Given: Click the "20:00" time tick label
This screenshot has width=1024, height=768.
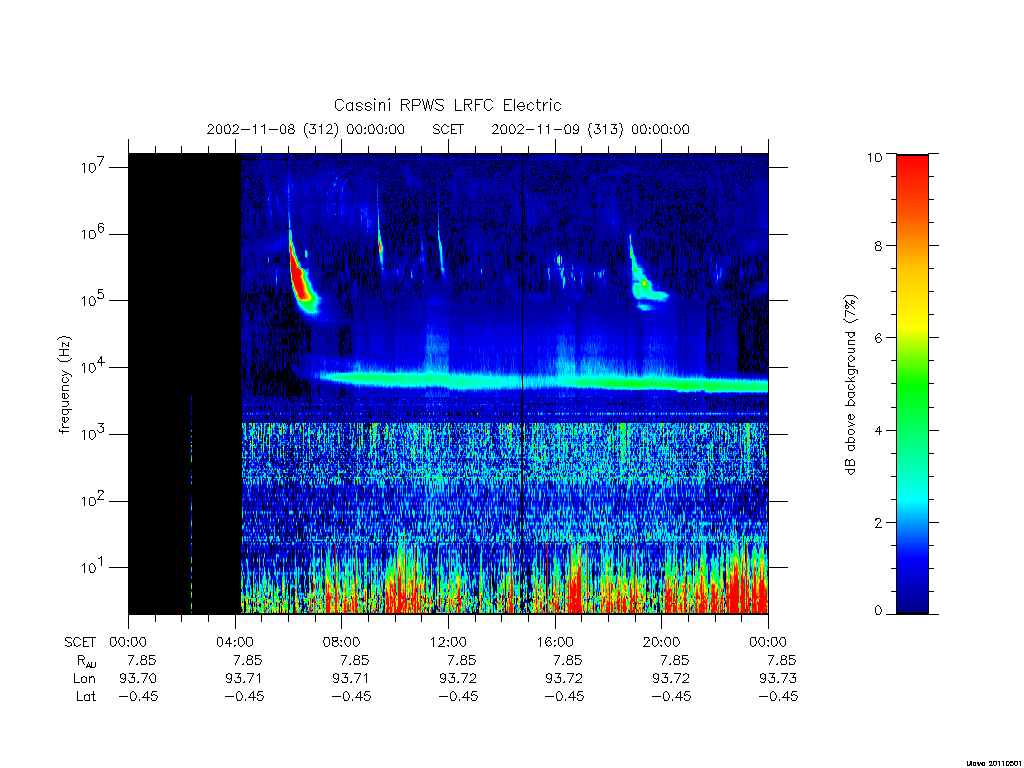Looking at the screenshot, I should pyautogui.click(x=662, y=642).
